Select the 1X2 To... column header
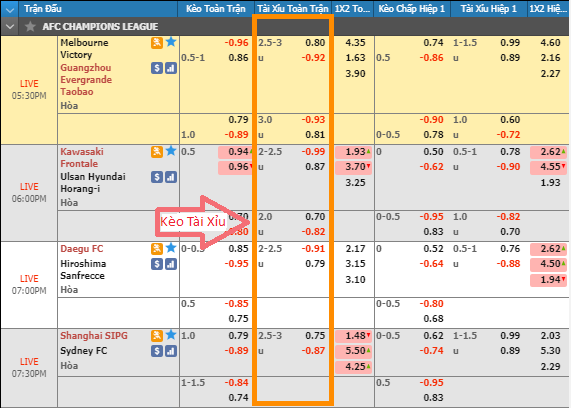The image size is (571, 408). (x=352, y=9)
